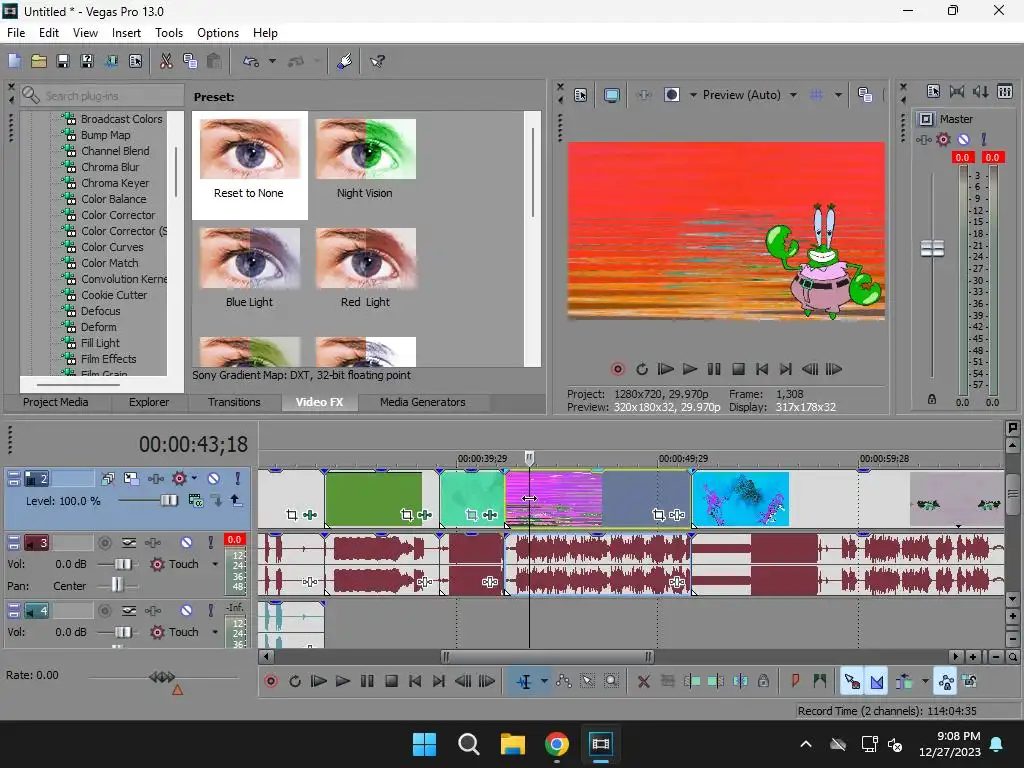
Task: Toggle Lock Envelopes to Events button
Action: (x=946, y=682)
